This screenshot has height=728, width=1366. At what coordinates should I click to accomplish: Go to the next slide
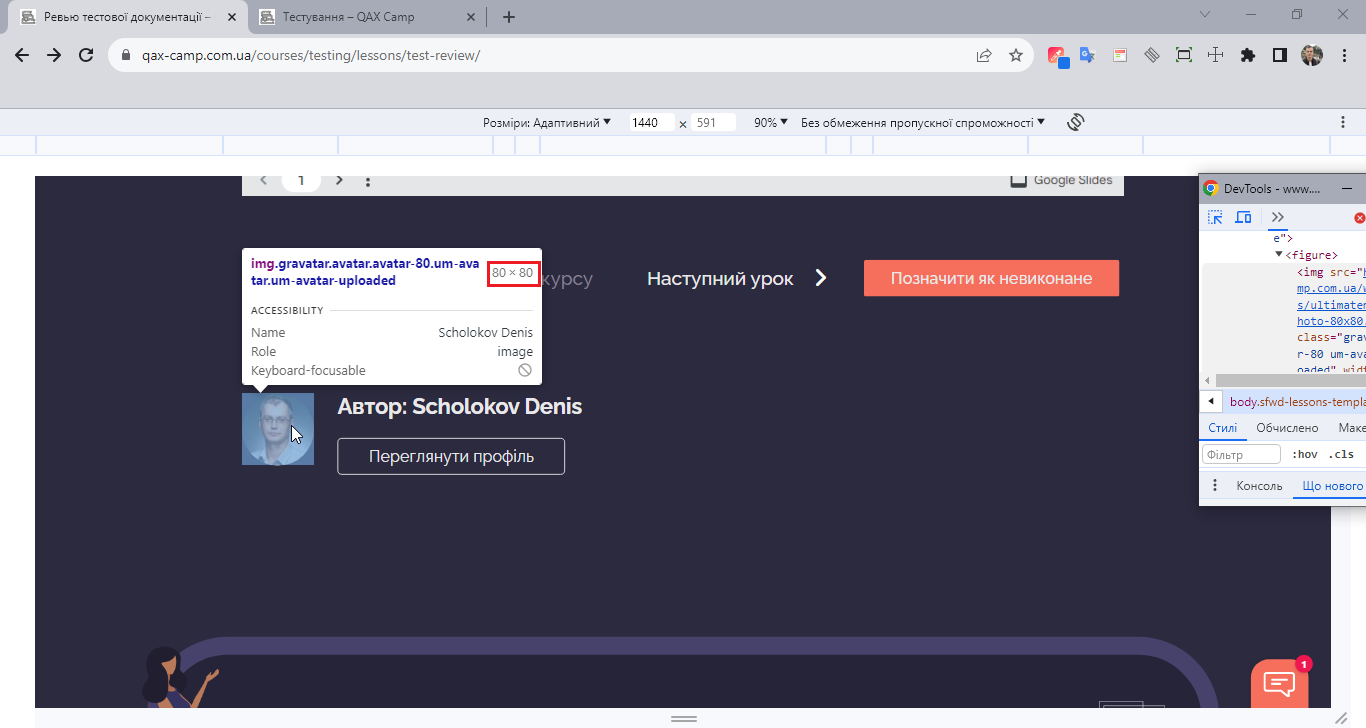pyautogui.click(x=339, y=180)
